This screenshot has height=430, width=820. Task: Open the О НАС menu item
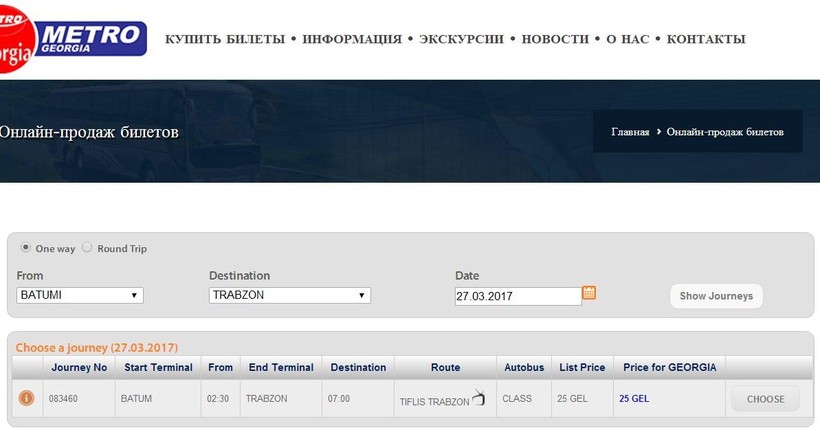pos(628,39)
